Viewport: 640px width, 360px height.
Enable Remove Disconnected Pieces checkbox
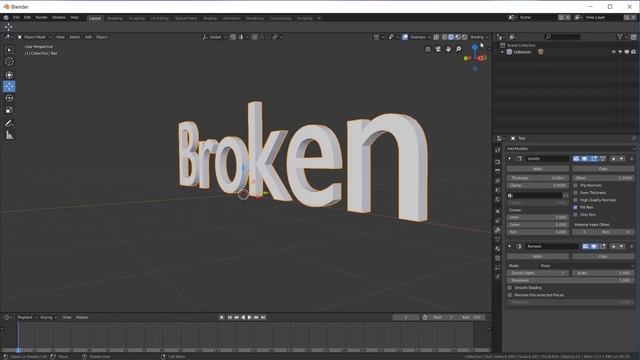pos(510,295)
